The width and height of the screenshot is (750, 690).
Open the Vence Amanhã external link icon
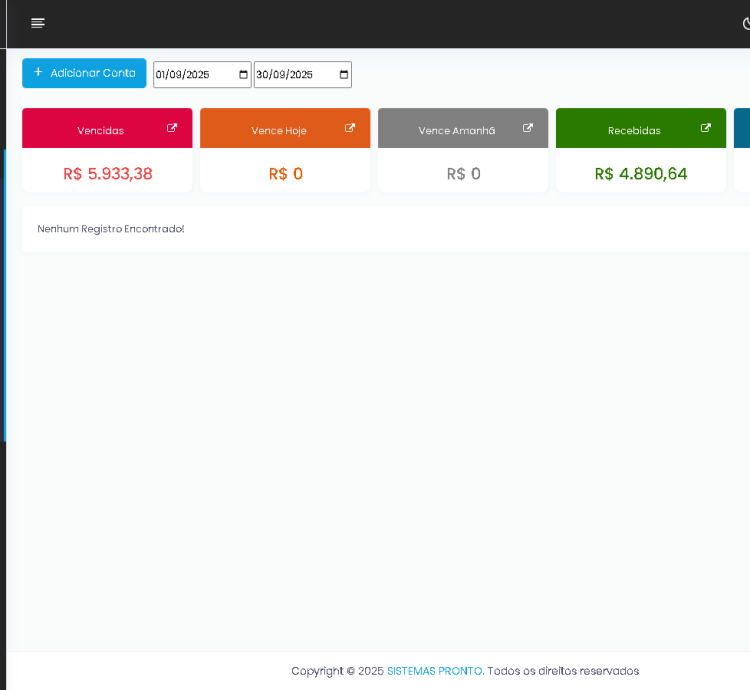pyautogui.click(x=528, y=128)
